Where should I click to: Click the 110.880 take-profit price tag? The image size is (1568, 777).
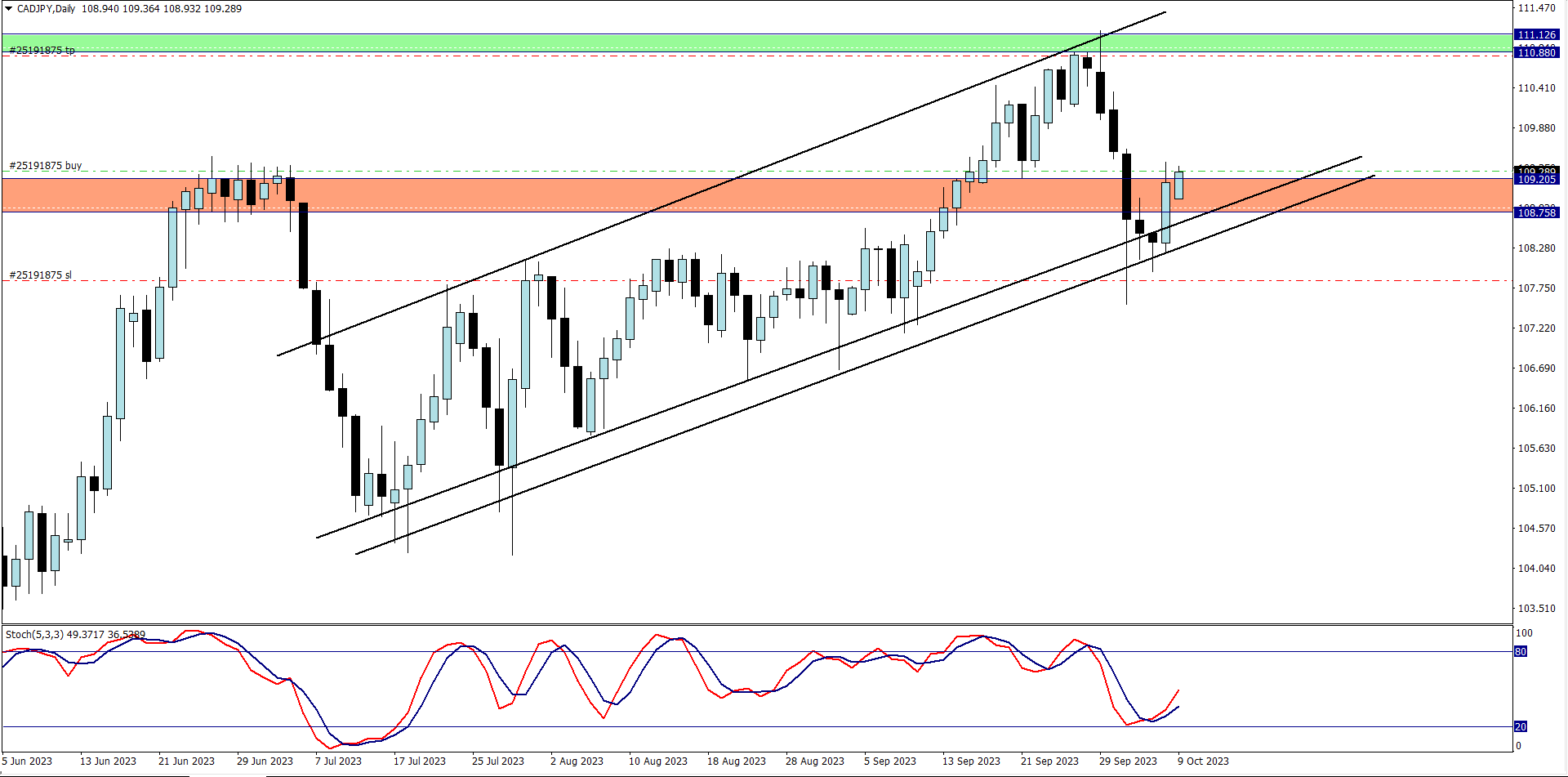(1537, 53)
